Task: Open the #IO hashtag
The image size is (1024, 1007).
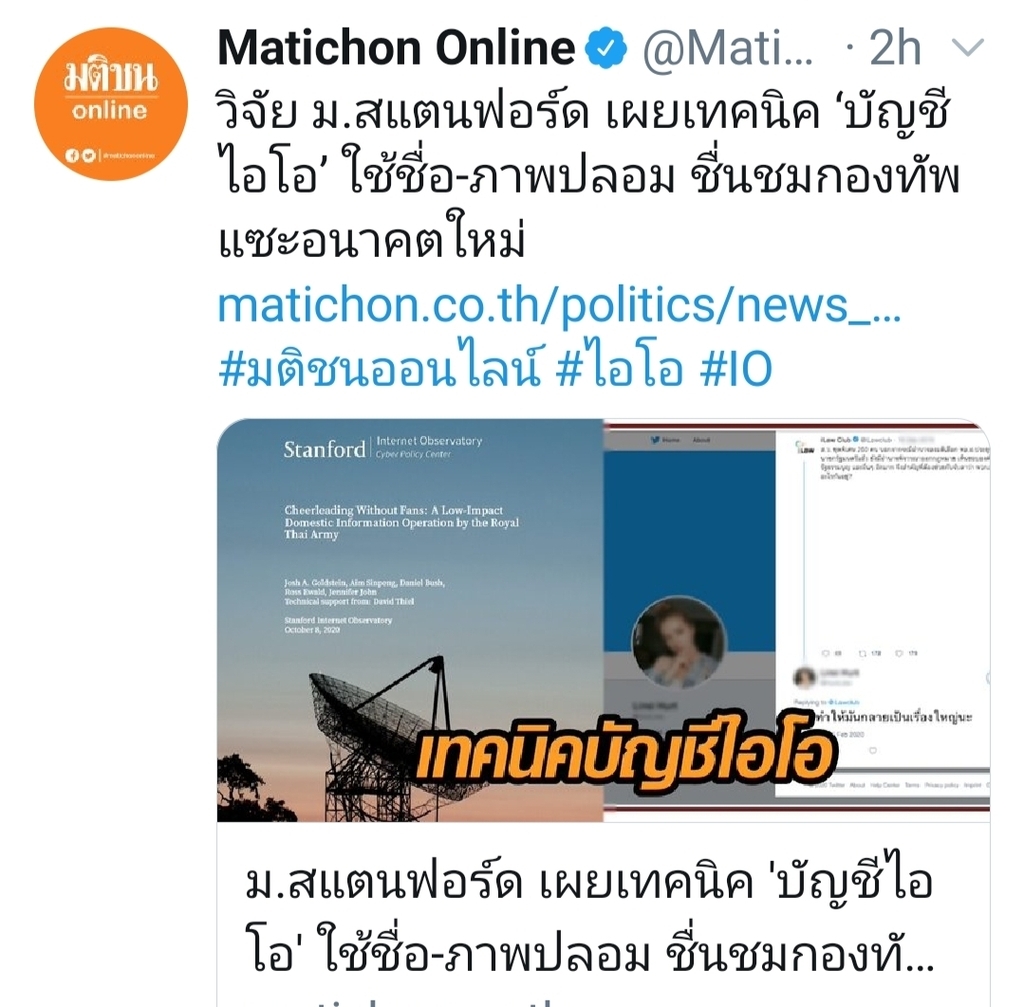Action: pos(735,369)
